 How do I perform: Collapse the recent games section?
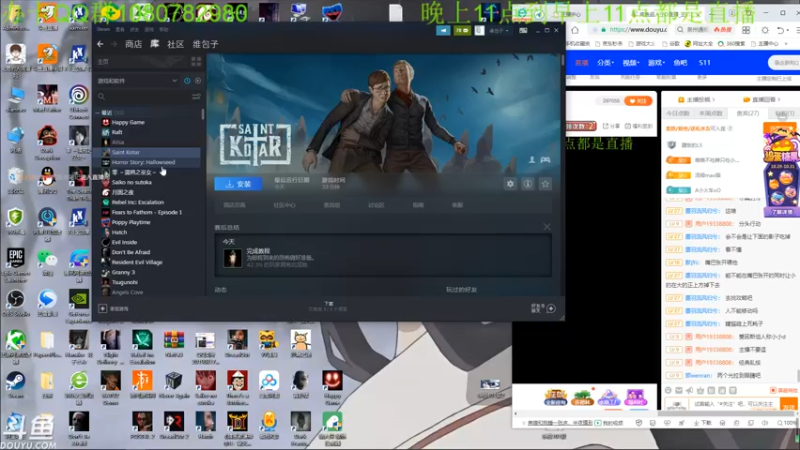pyautogui.click(x=98, y=112)
